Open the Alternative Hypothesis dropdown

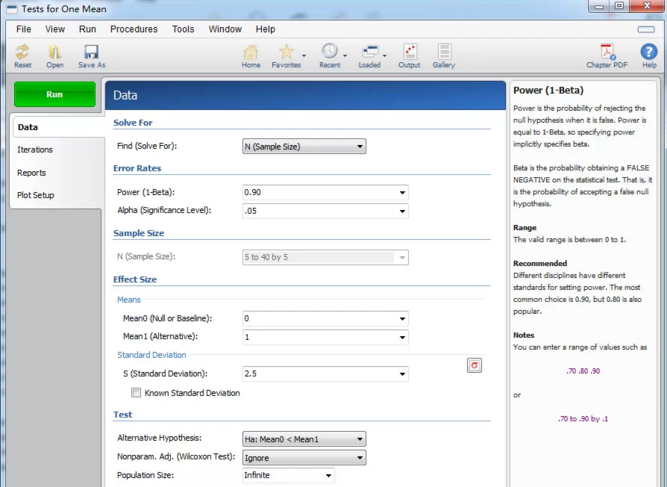coord(304,439)
